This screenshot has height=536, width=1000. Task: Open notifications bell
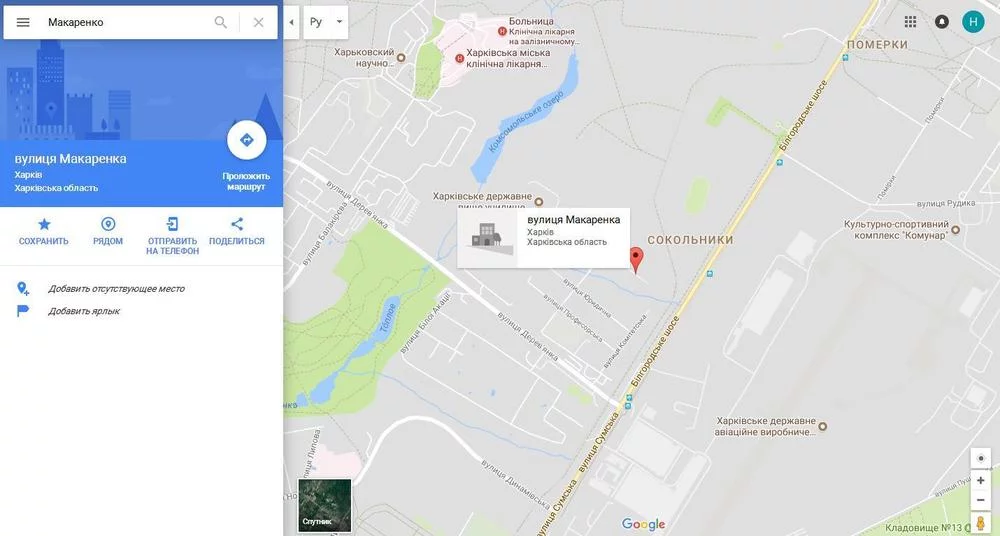941,22
